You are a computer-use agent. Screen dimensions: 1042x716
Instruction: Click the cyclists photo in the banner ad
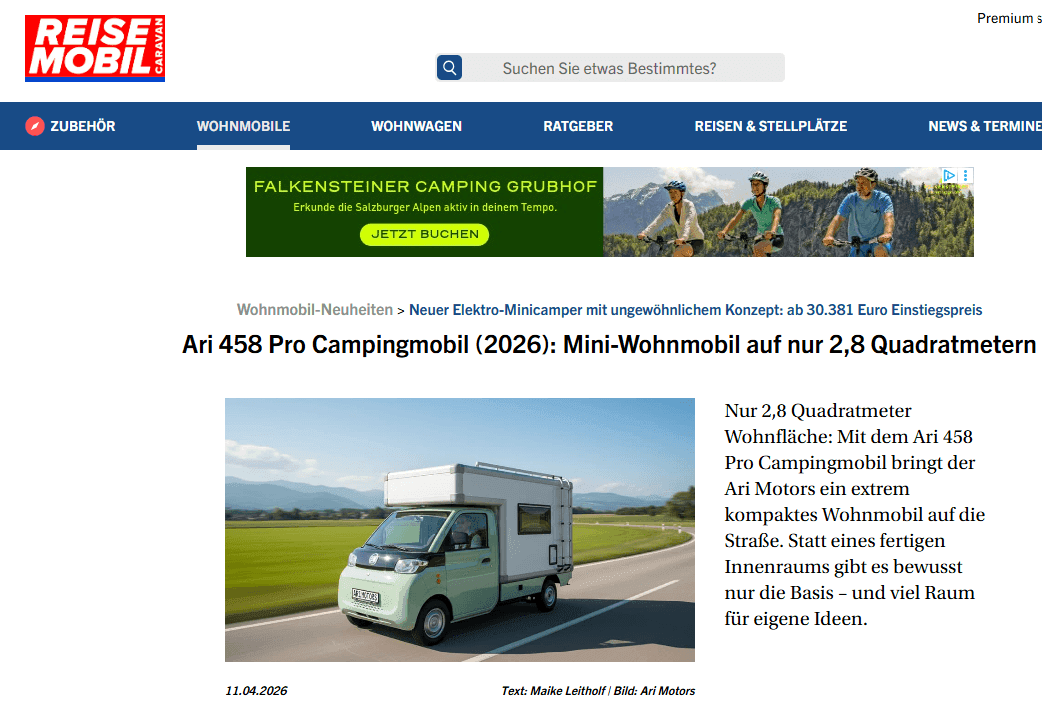[x=788, y=212]
